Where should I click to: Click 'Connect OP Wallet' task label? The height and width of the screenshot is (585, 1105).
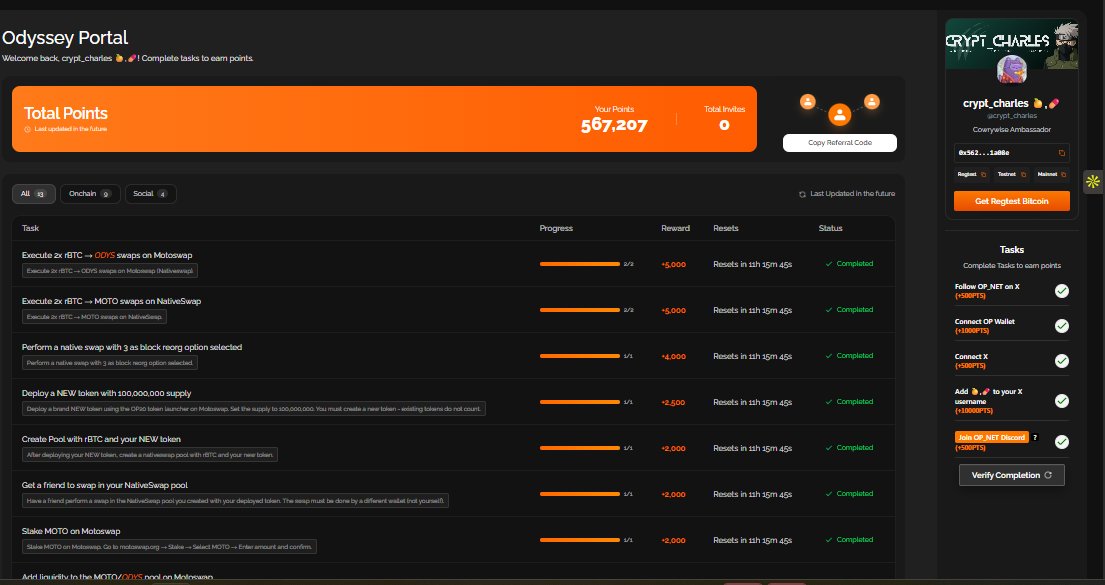tap(984, 321)
